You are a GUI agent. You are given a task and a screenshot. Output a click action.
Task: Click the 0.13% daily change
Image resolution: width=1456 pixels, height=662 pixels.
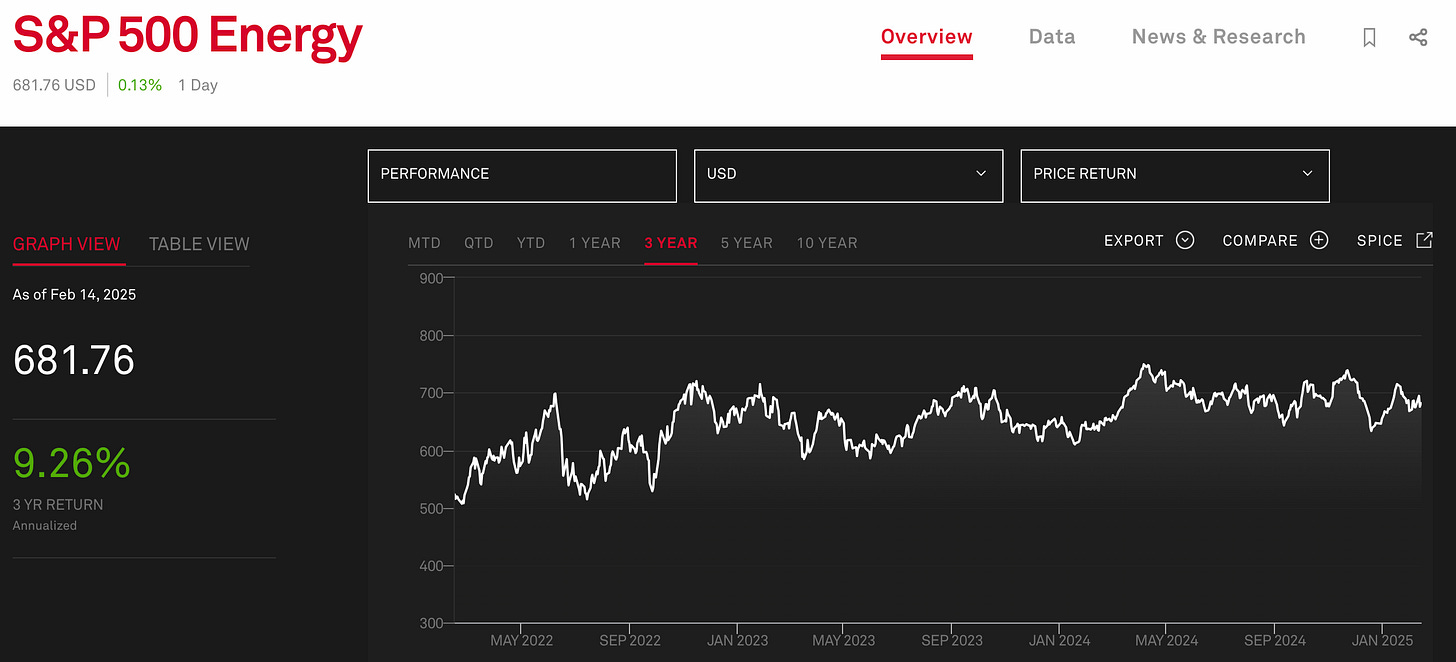point(140,85)
